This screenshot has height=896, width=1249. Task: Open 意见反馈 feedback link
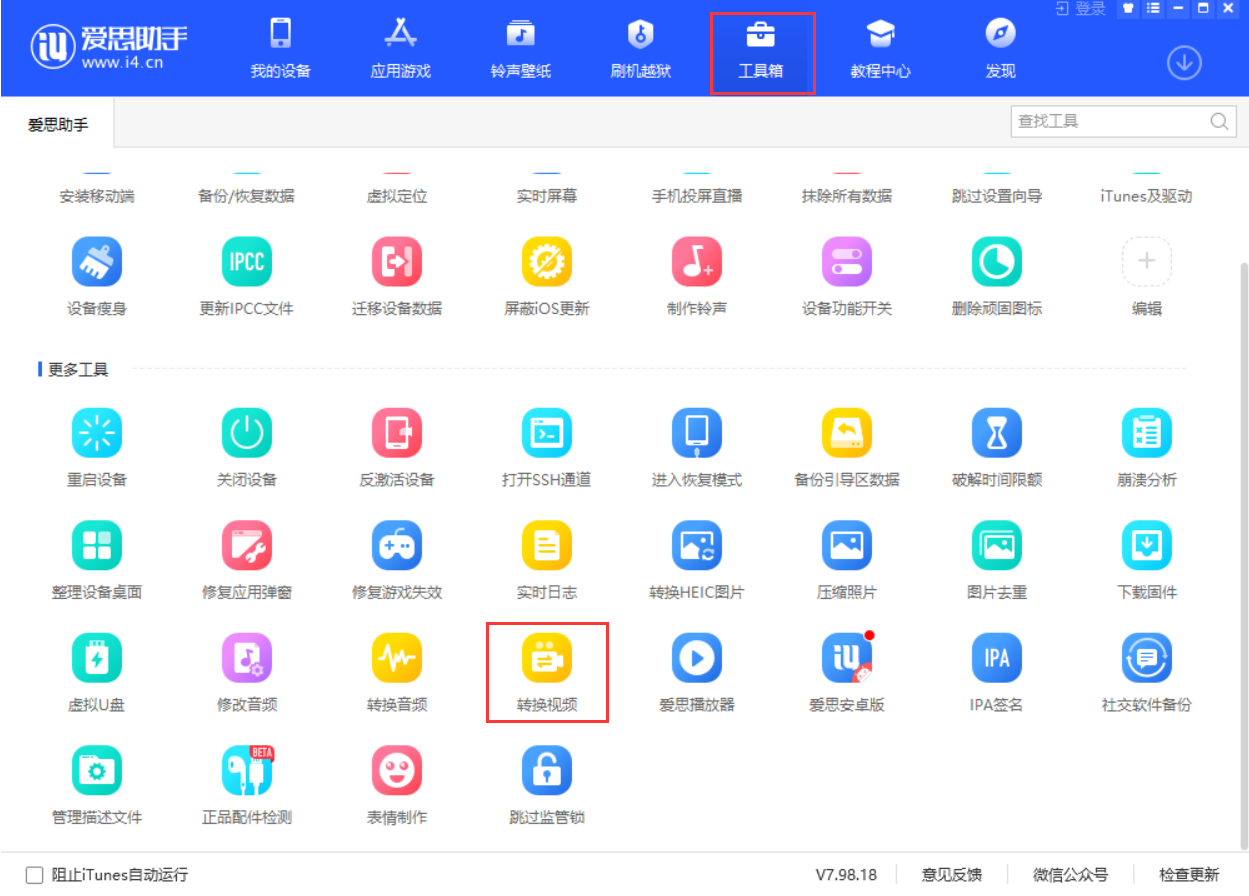(x=951, y=875)
